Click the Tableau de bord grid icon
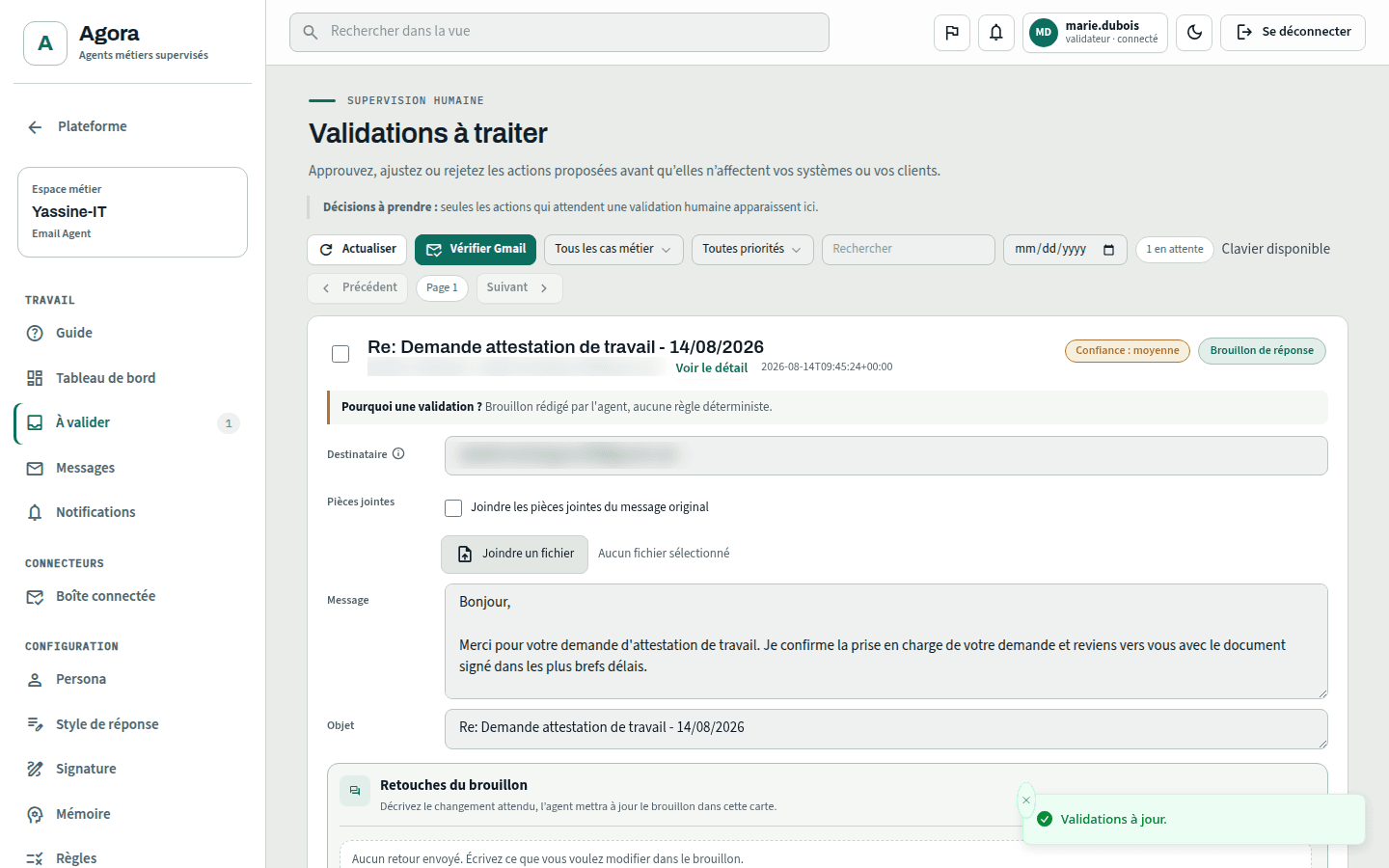Screen dimensions: 1389x868 point(35,378)
